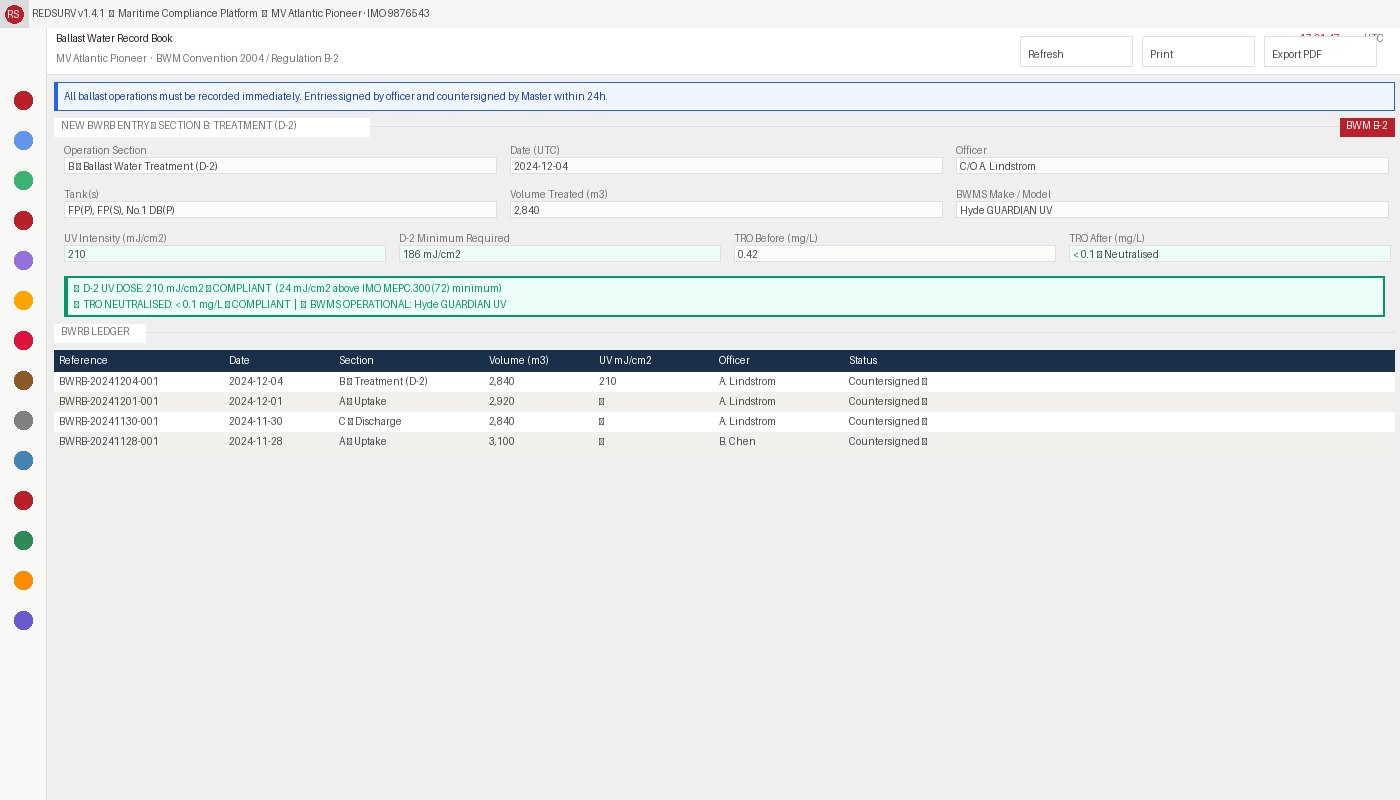The width and height of the screenshot is (1400, 800).
Task: Click the TRO Before field
Action: (x=894, y=254)
